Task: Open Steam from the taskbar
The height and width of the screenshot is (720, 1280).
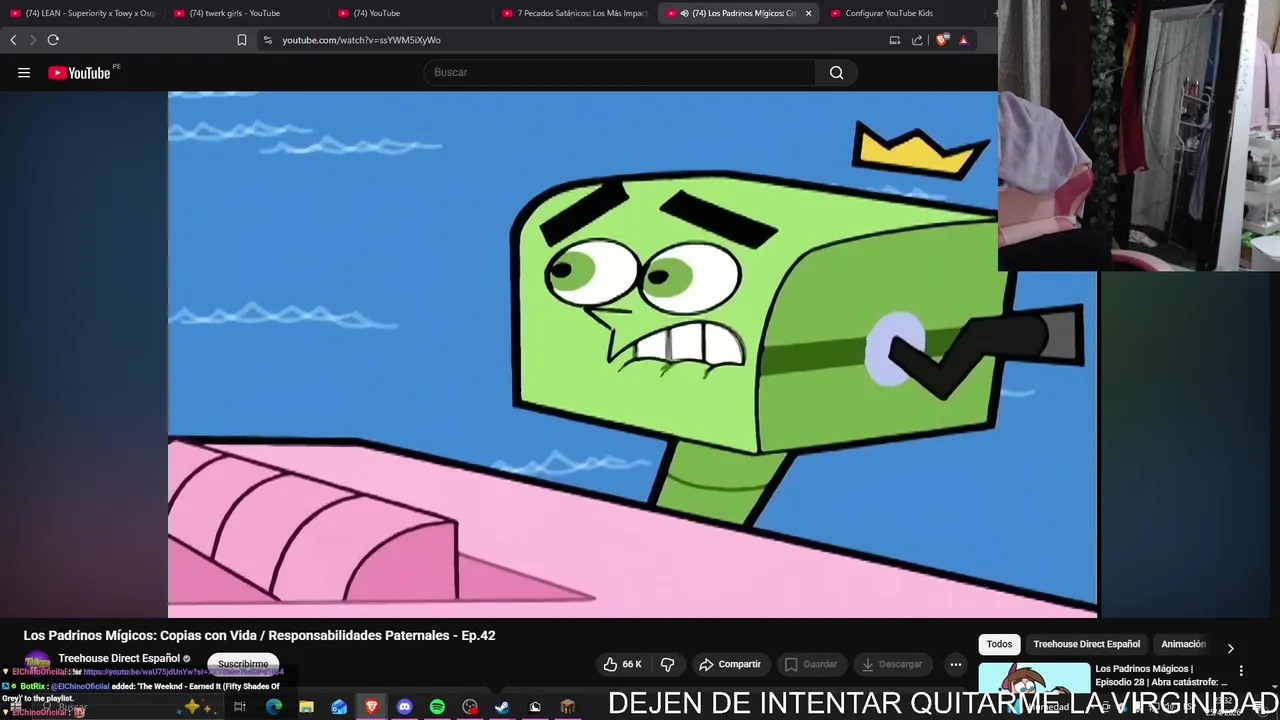Action: click(x=502, y=707)
